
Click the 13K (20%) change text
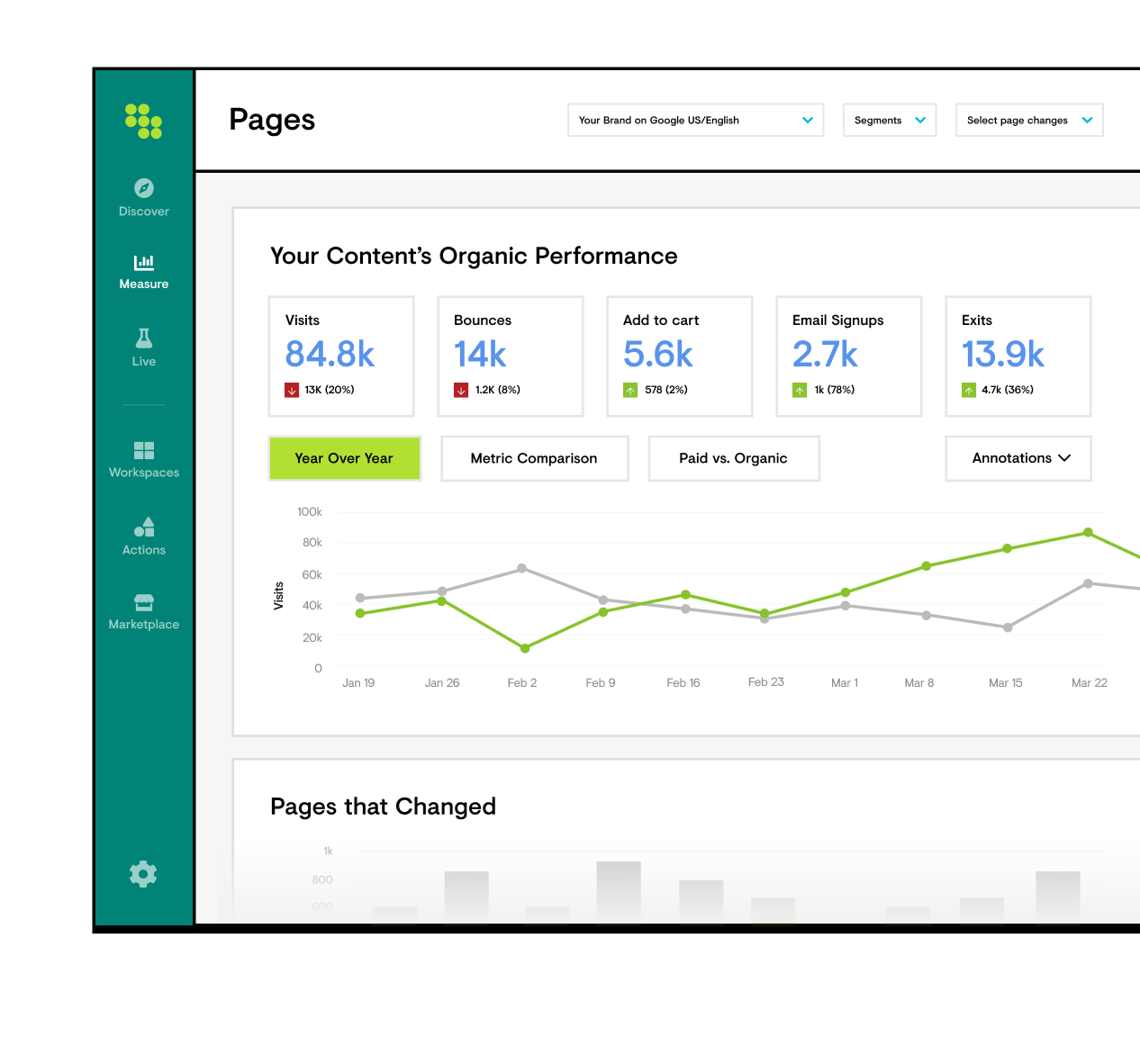[x=330, y=390]
